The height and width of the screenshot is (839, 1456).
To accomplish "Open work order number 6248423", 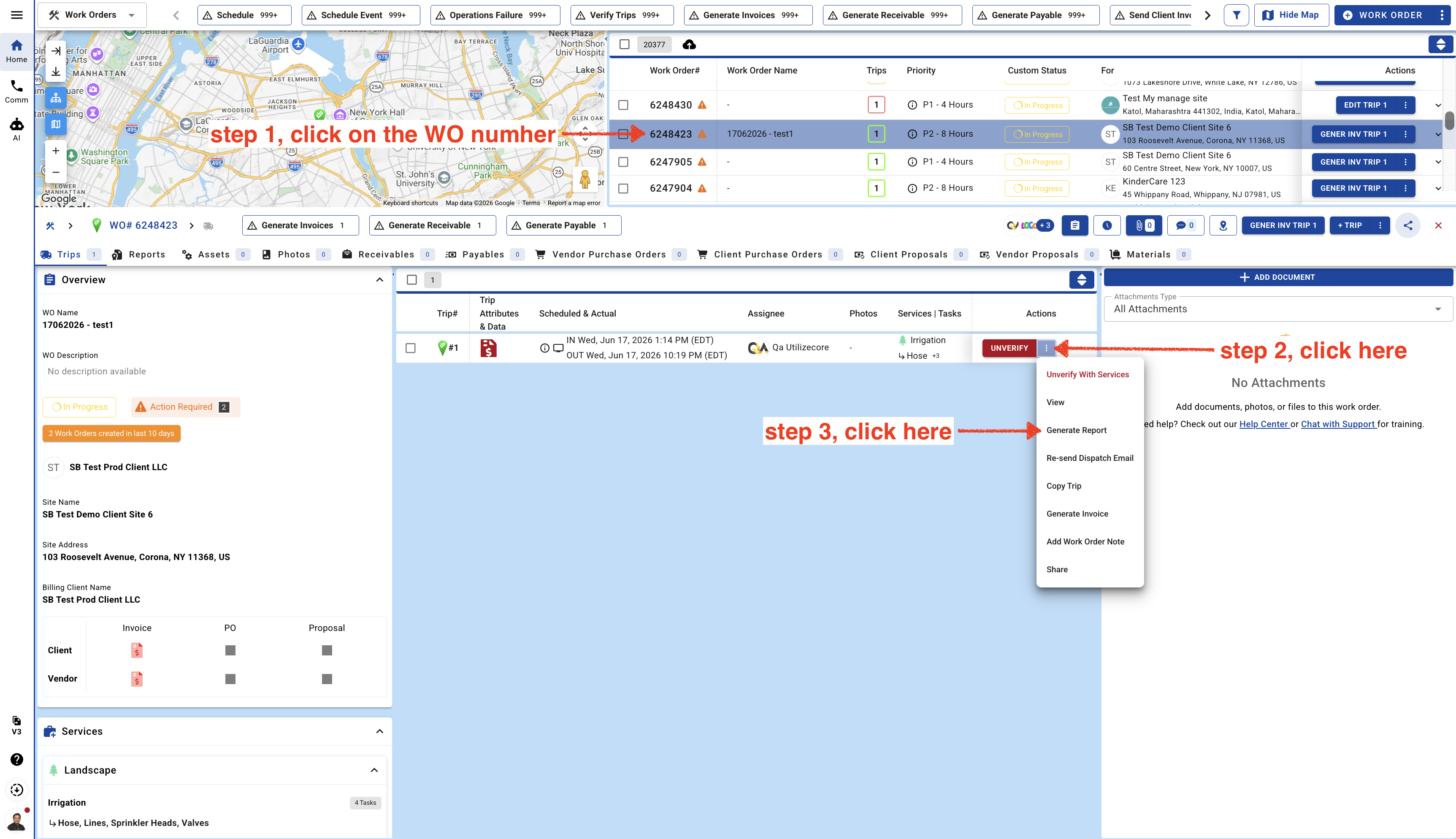I will click(671, 134).
